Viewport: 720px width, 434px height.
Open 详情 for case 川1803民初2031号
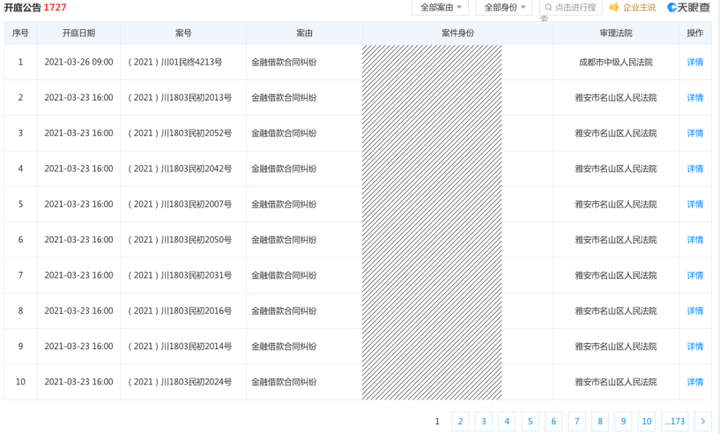pyautogui.click(x=695, y=275)
